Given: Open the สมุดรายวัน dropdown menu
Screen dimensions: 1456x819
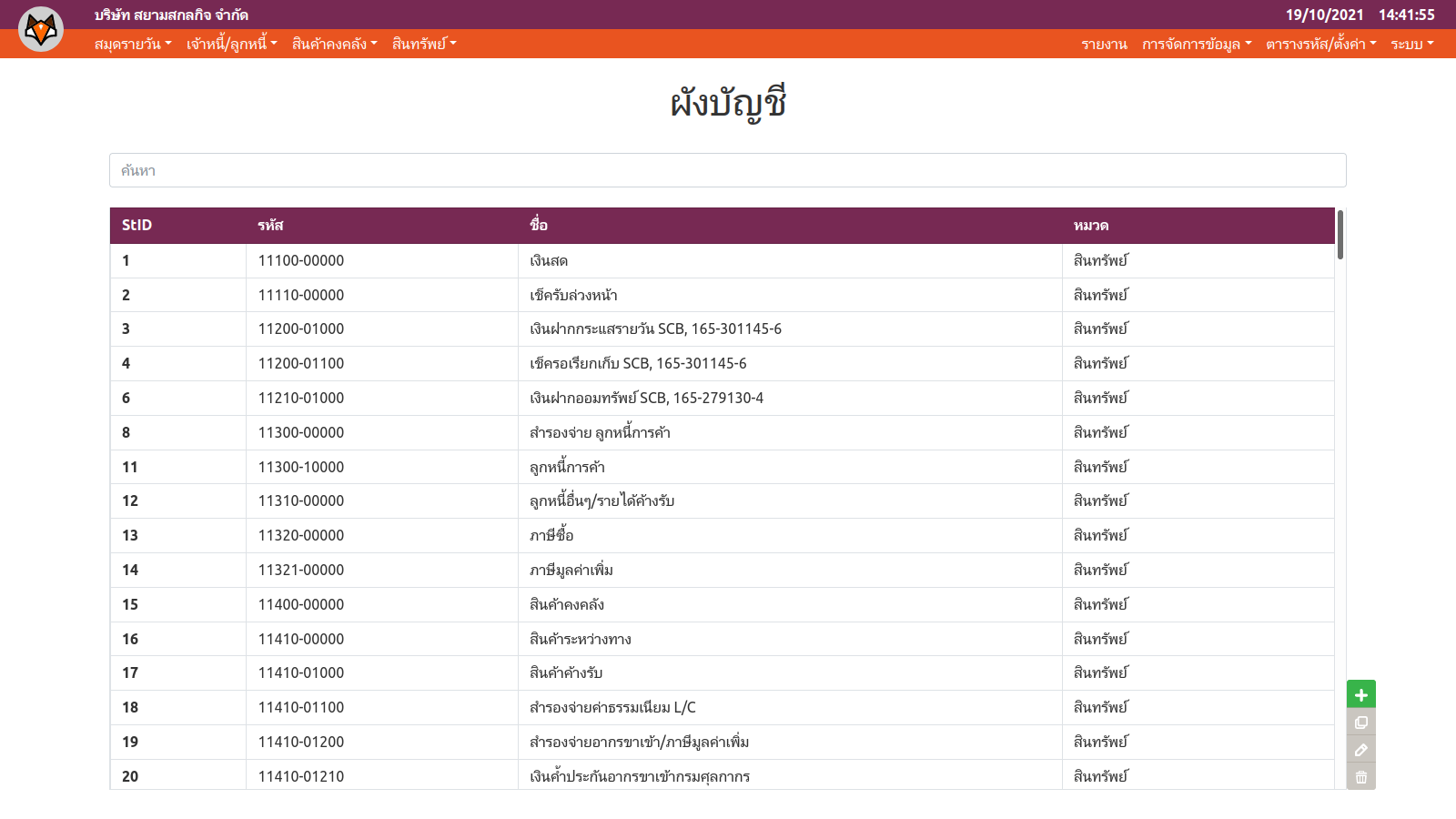Looking at the screenshot, I should (133, 44).
